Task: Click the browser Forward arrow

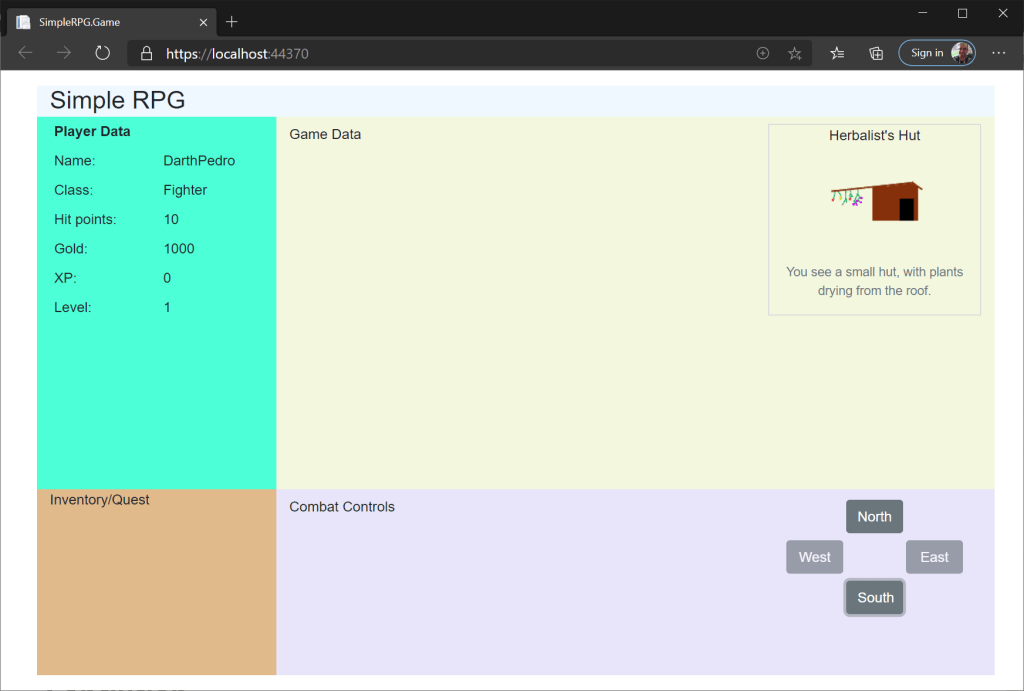Action: (64, 53)
